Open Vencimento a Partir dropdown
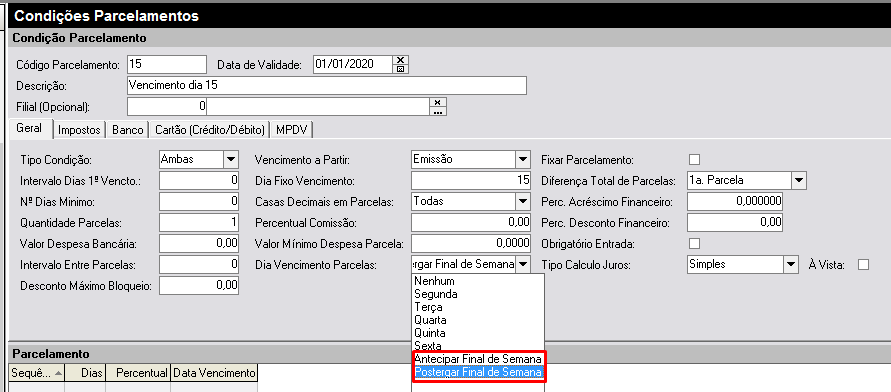891x392 pixels. pos(522,160)
